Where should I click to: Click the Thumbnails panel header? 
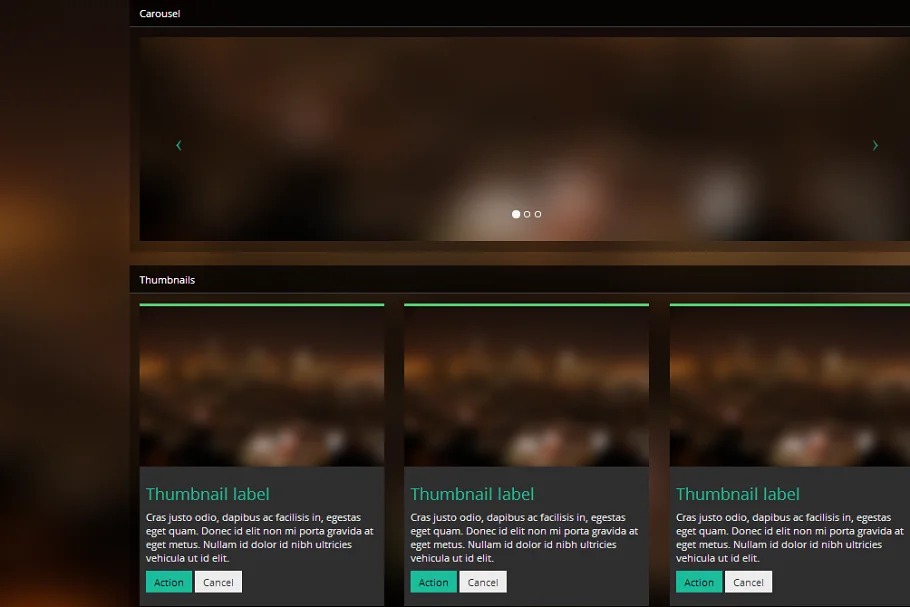coord(167,280)
